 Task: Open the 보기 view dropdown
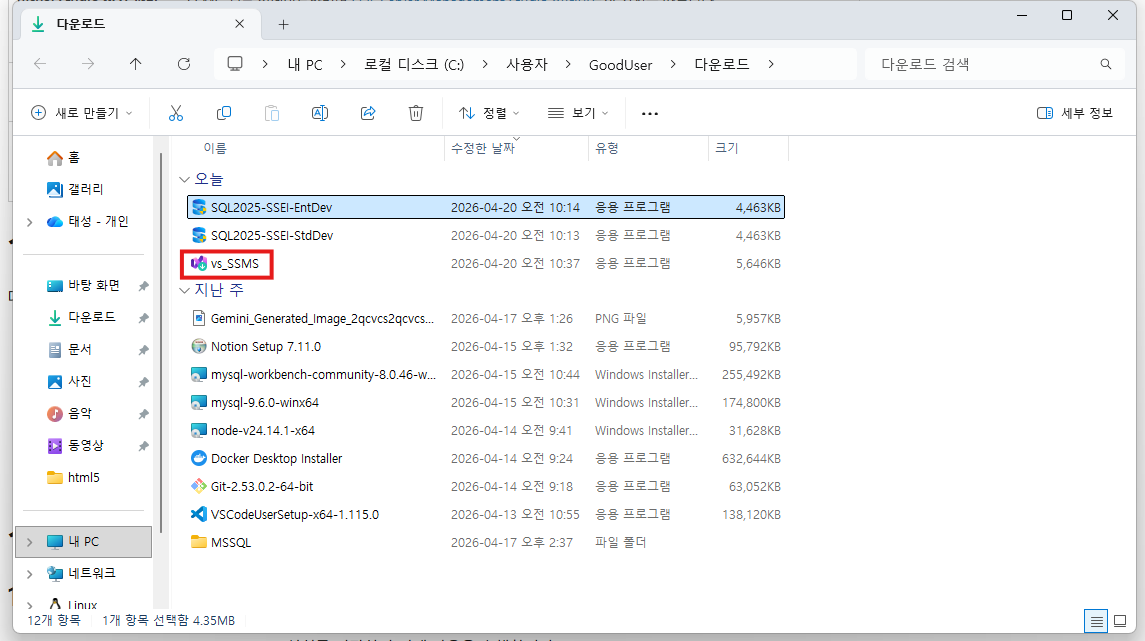point(578,113)
